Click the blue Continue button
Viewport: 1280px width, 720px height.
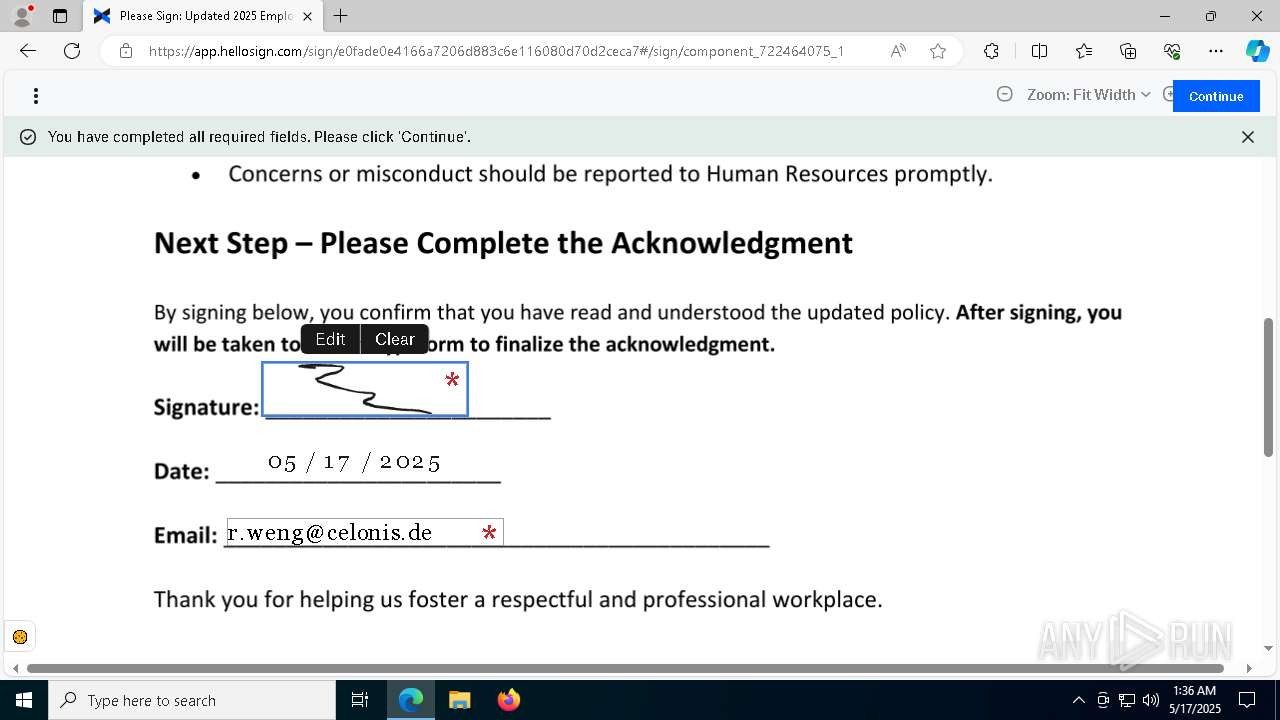pos(1216,96)
